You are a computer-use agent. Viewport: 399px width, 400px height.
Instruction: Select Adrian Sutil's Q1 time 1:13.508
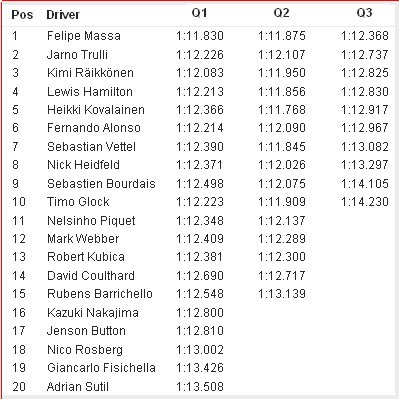point(200,386)
